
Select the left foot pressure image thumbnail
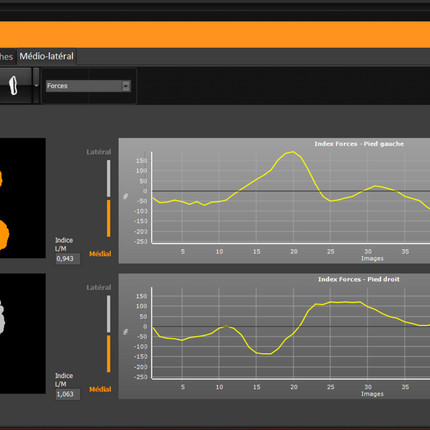point(23,198)
